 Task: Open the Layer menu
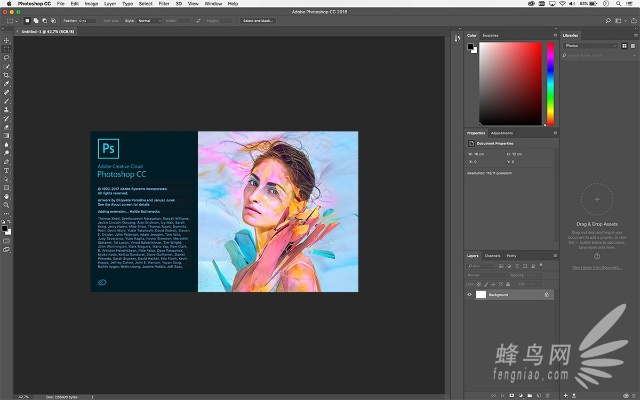[x=110, y=3]
